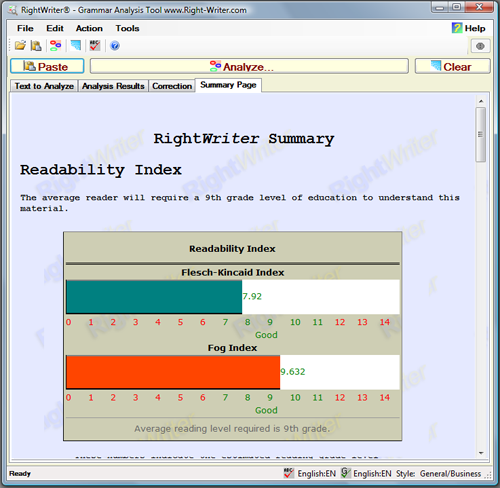Screen dimensions: 500x488
Task: Select the Summary Page tab
Action: tap(228, 85)
